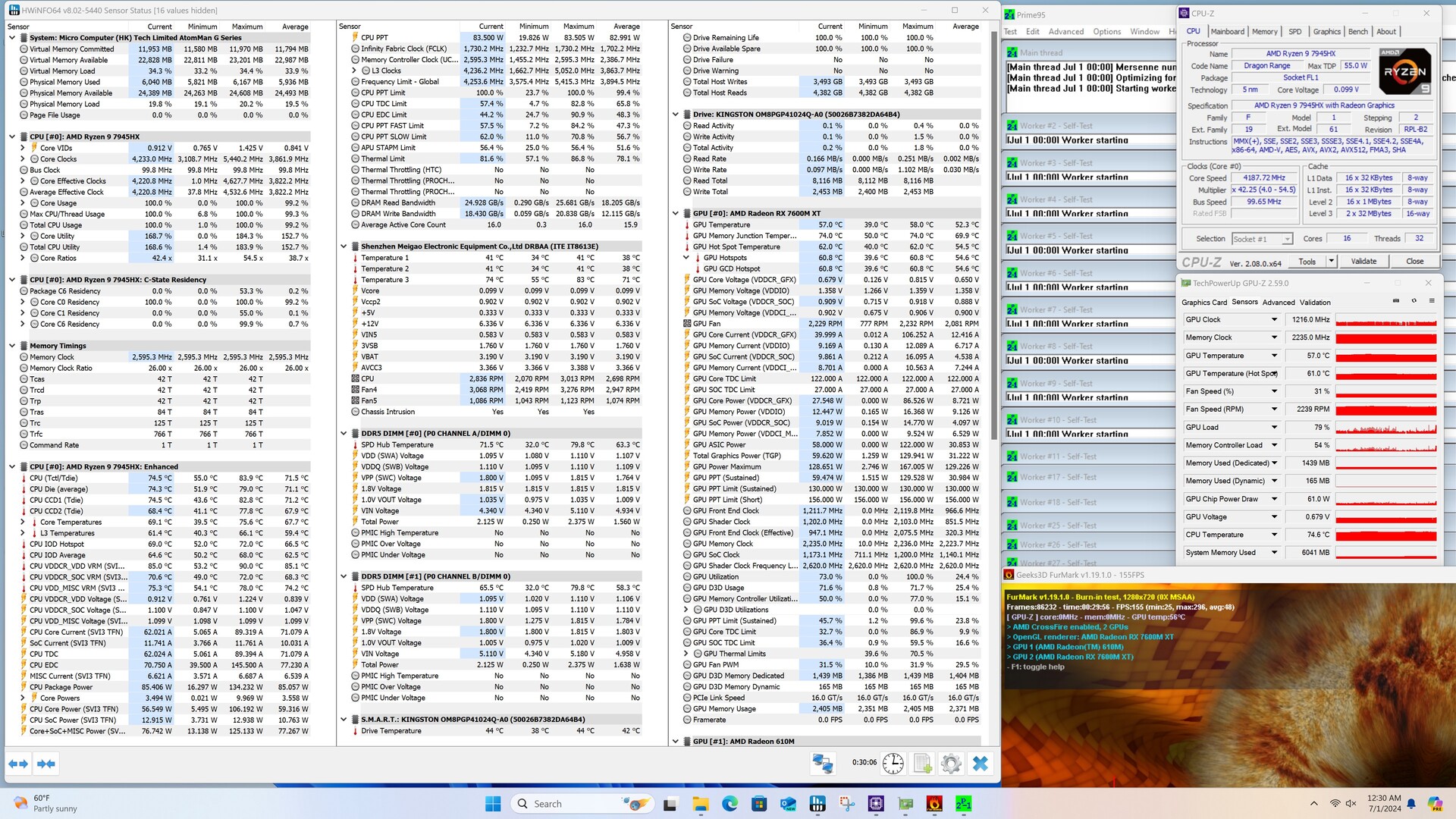Viewport: 1456px width, 819px height.
Task: Click the log file add sheet icon
Action: tap(922, 764)
